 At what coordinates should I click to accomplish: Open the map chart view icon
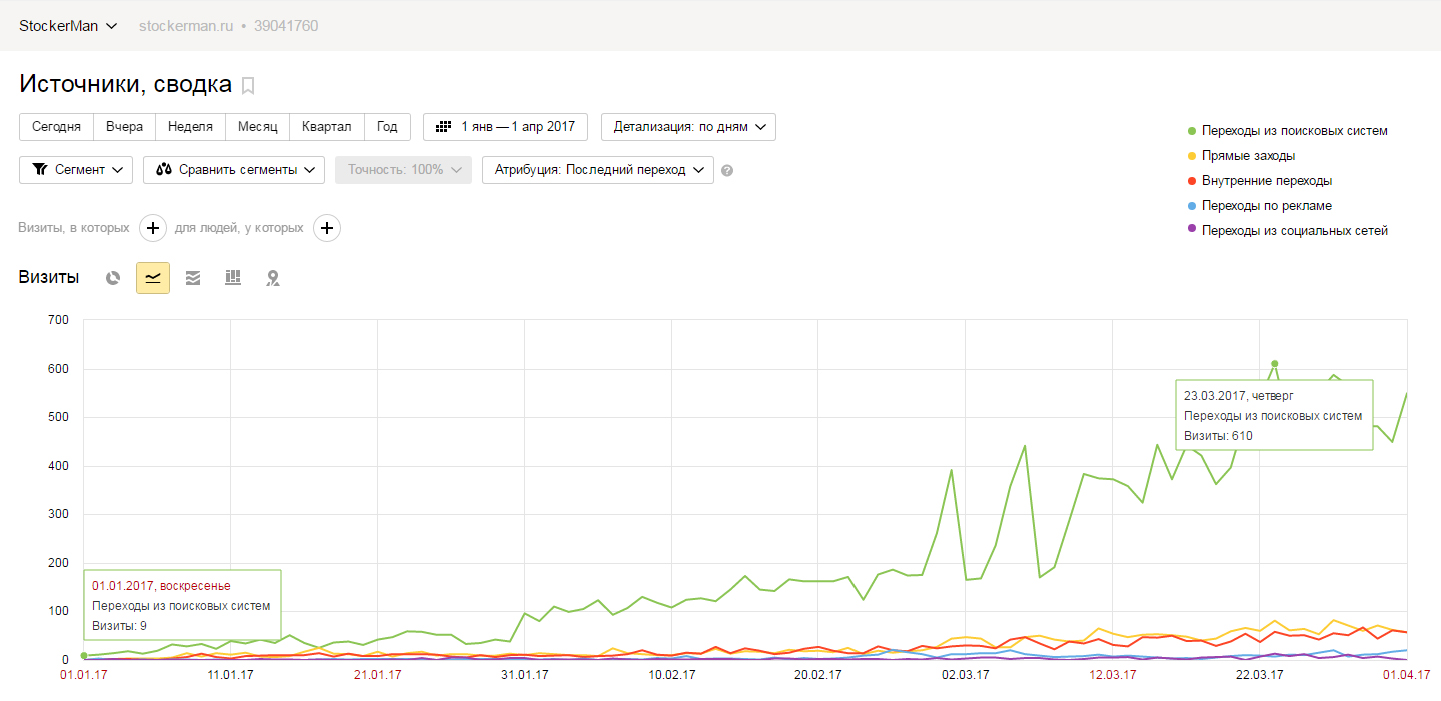[273, 278]
